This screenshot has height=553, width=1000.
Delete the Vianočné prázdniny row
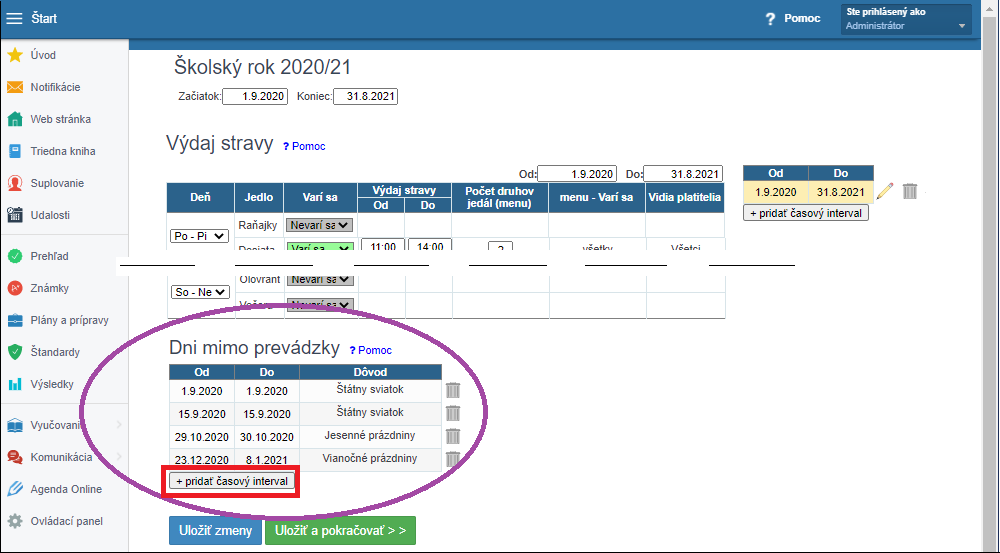453,459
